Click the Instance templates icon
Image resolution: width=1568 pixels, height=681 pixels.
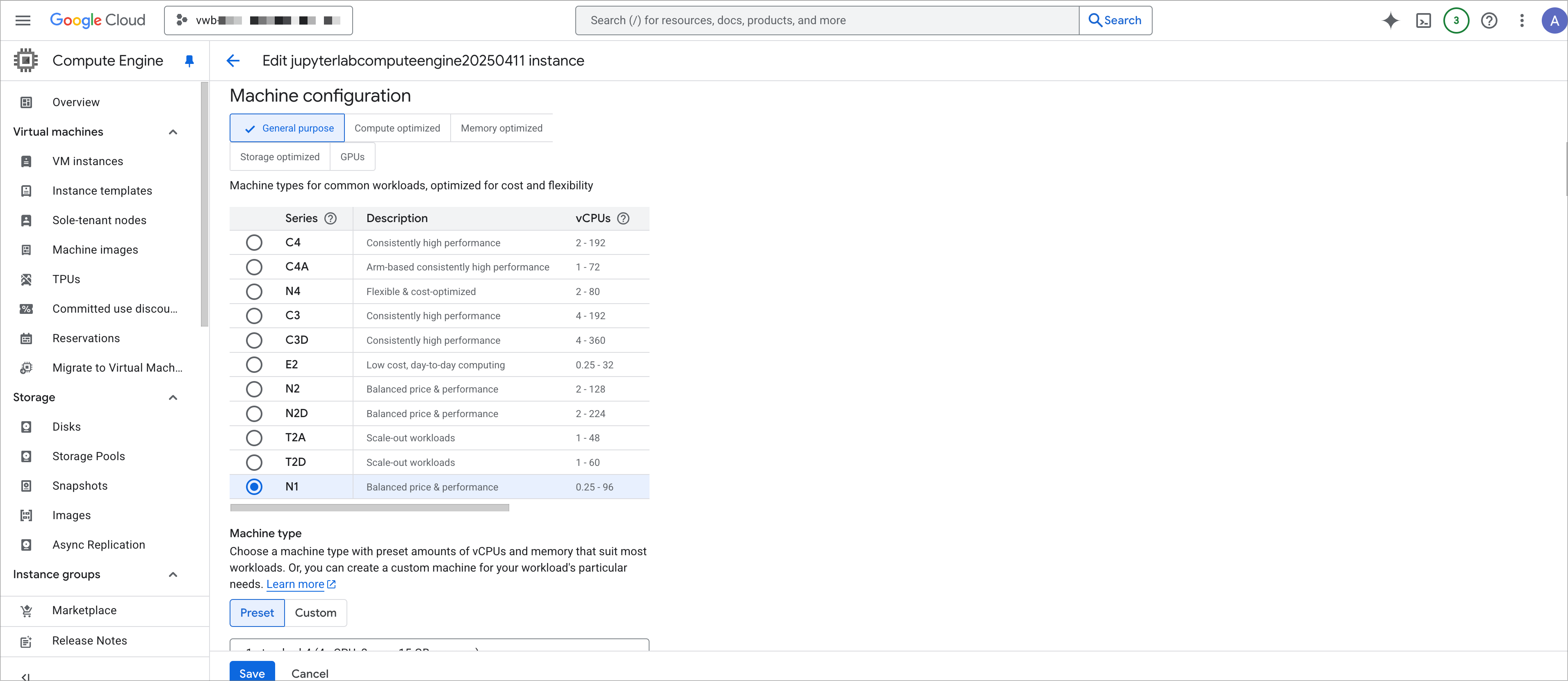click(x=26, y=191)
